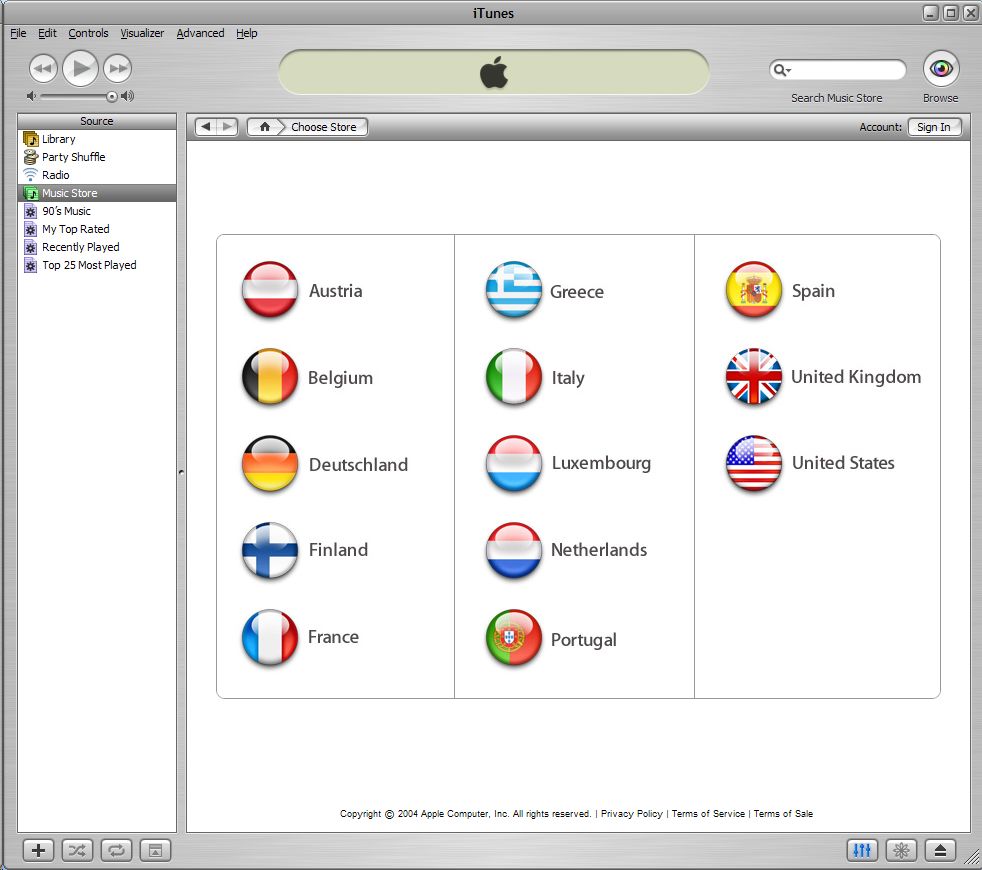Eject disc with eject icon
This screenshot has width=982, height=870.
point(940,850)
